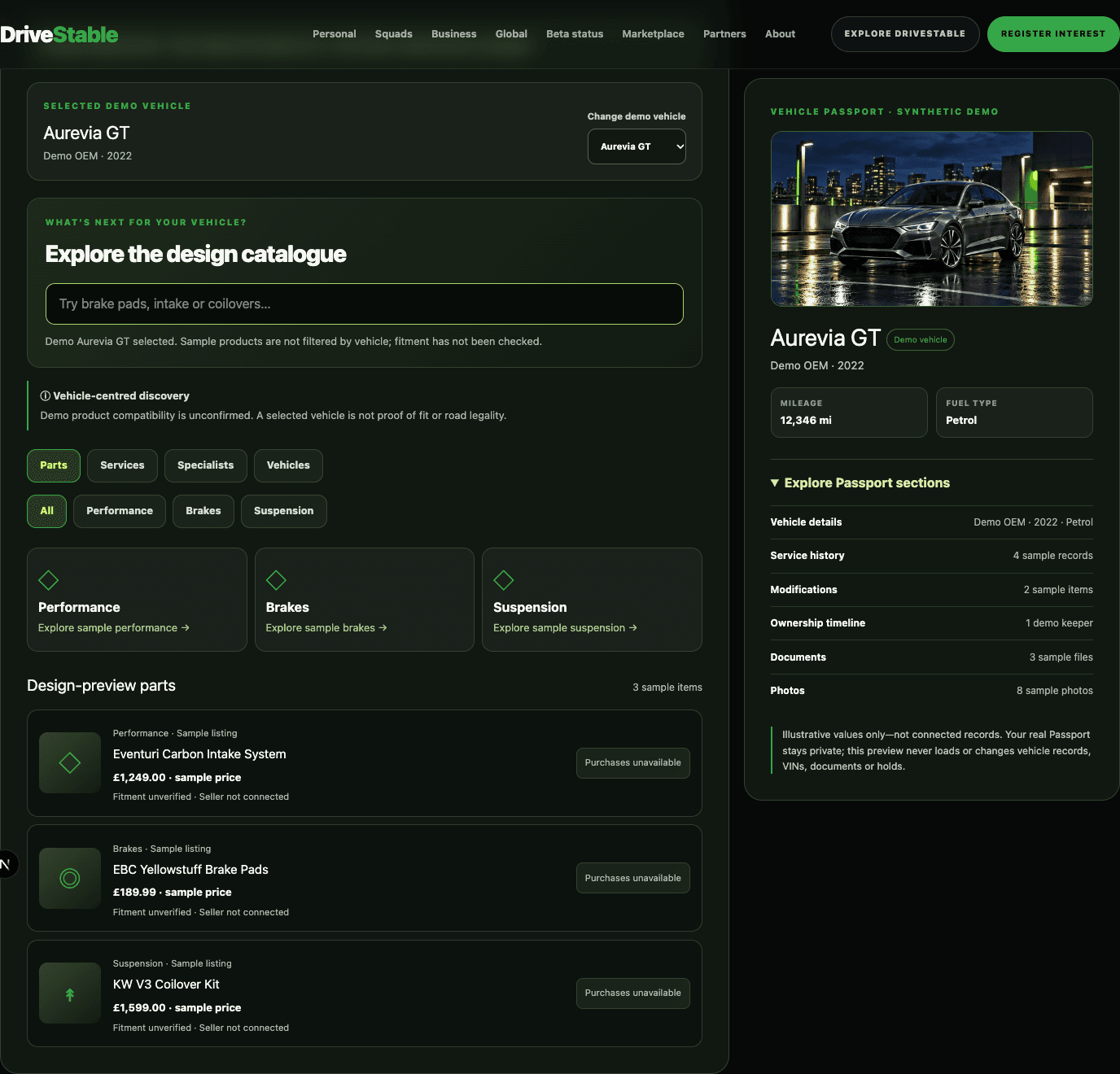Follow Explore sample performance link
The width and height of the screenshot is (1120, 1074).
(x=114, y=628)
